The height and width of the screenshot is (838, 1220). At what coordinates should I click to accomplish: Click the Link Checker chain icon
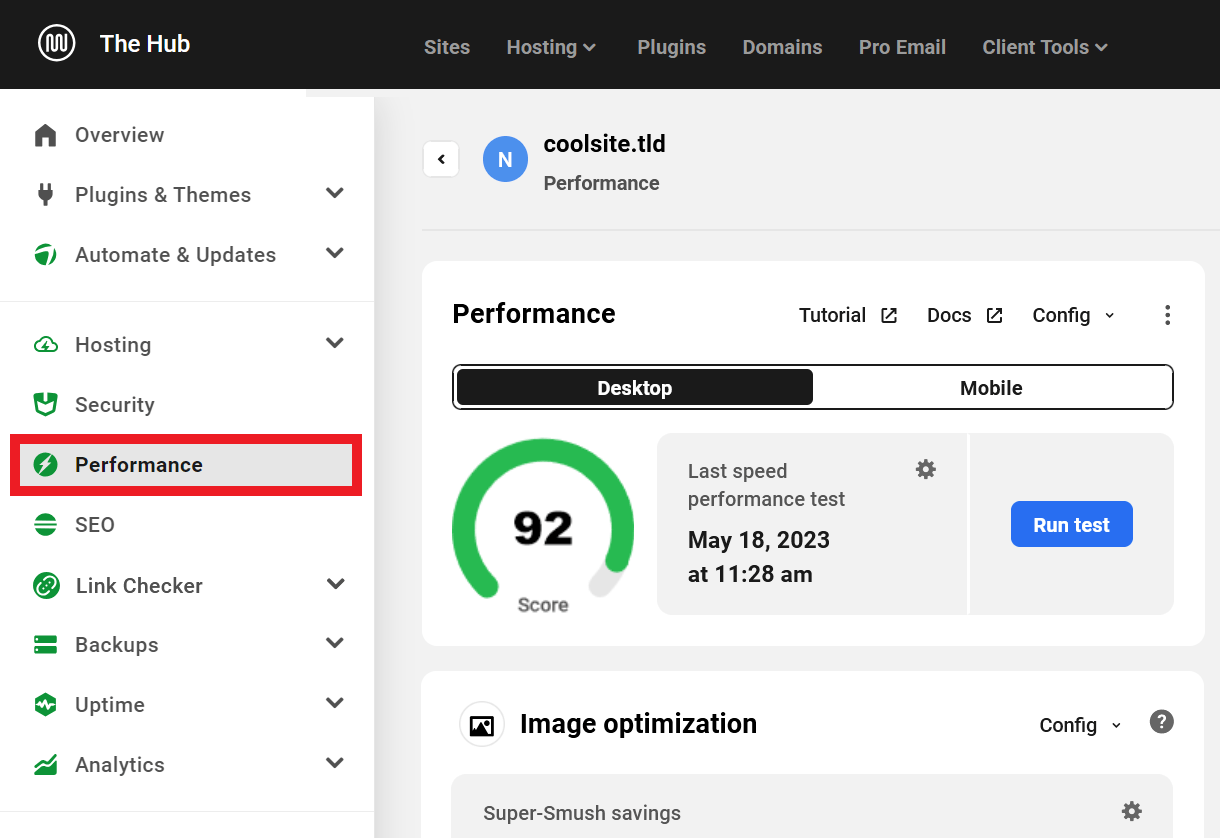pyautogui.click(x=45, y=585)
